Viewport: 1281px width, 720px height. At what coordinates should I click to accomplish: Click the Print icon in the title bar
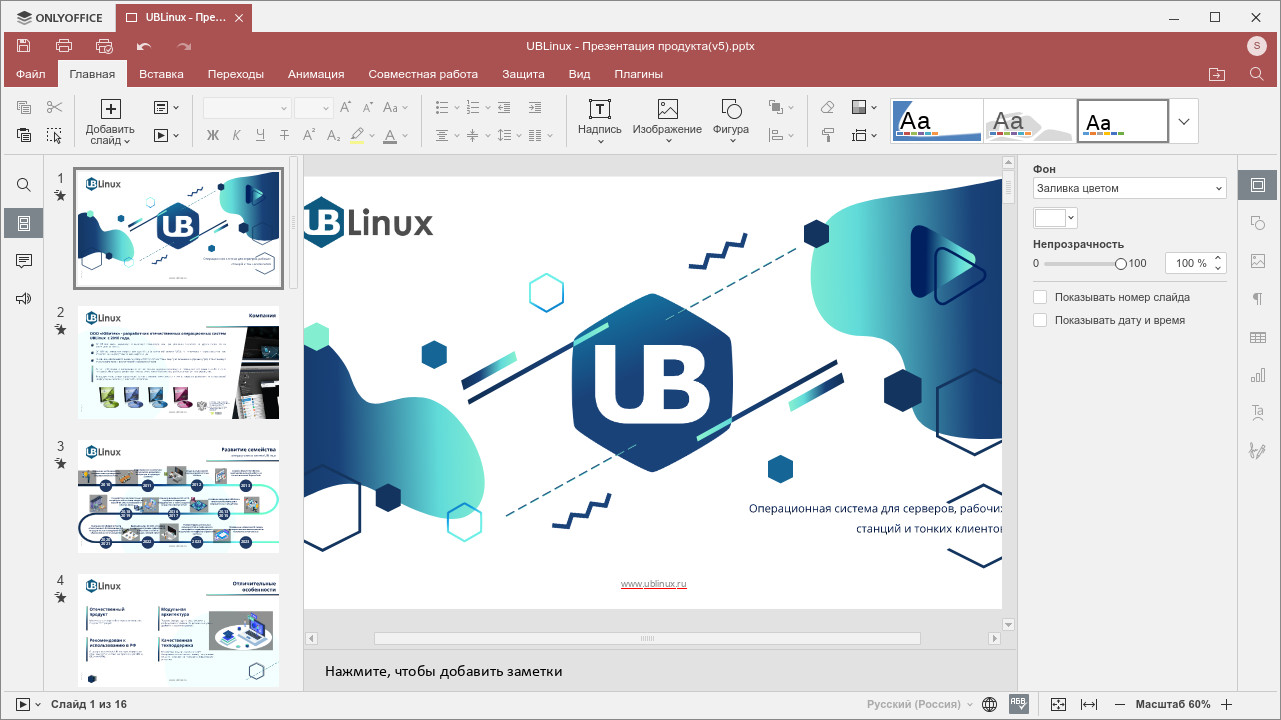coord(64,46)
